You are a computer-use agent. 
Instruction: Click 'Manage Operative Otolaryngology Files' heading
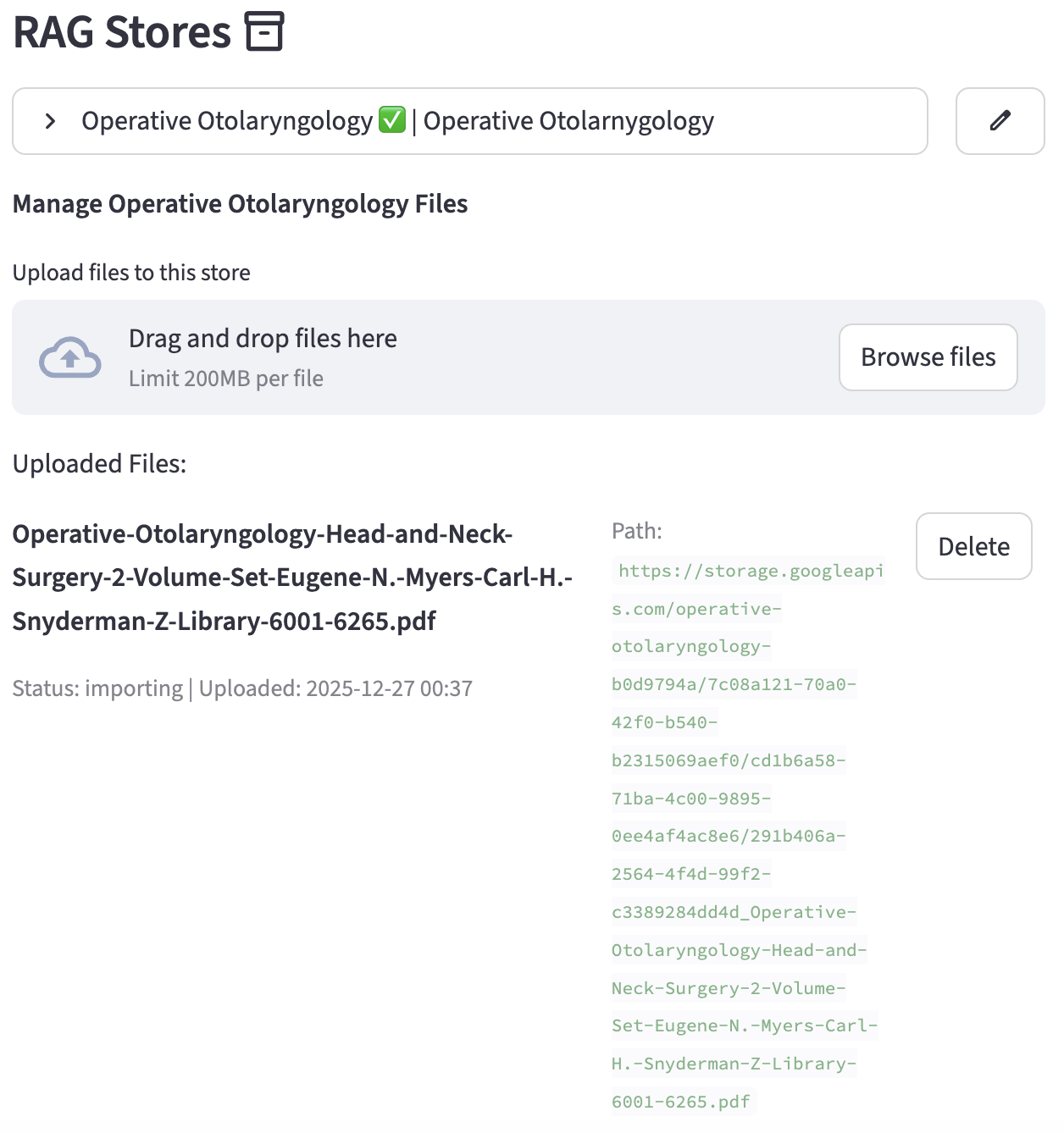[240, 204]
